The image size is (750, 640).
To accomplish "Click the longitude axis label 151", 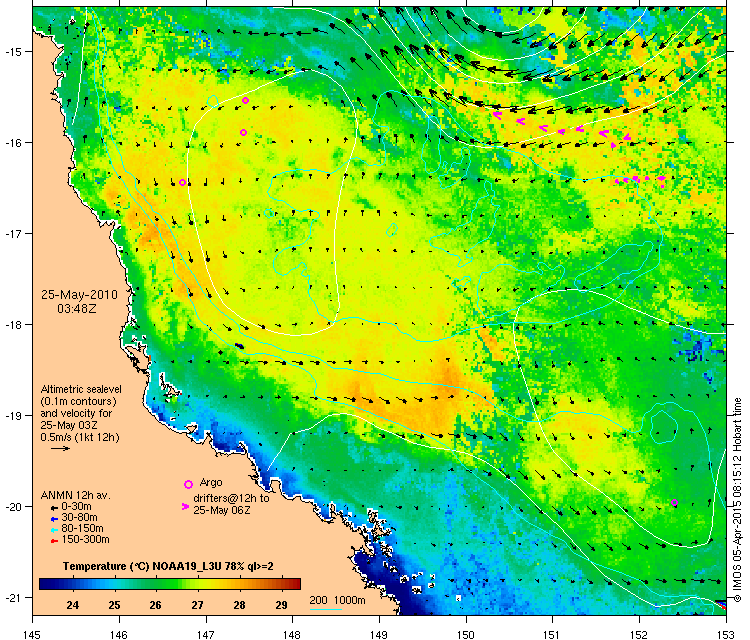I will [552, 635].
